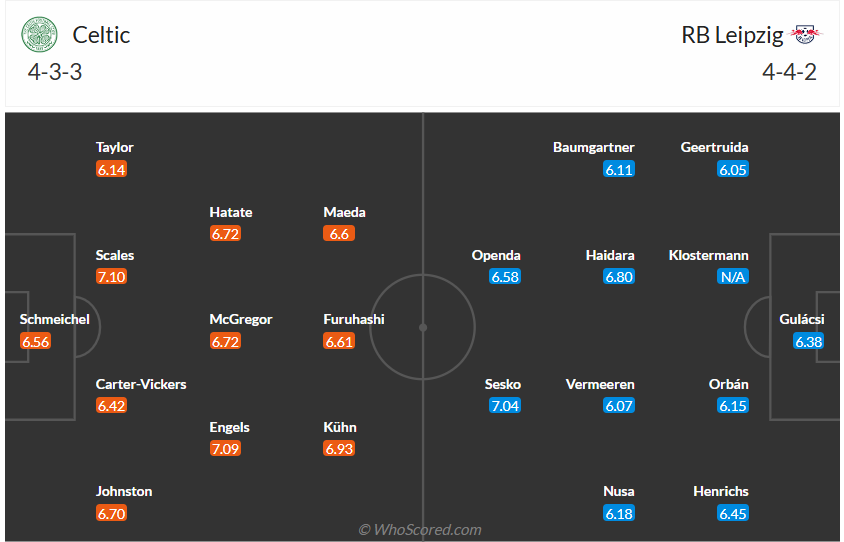Open Johnston's 6.70 rating badge
Screen dimensions: 844x542
[x=111, y=513]
